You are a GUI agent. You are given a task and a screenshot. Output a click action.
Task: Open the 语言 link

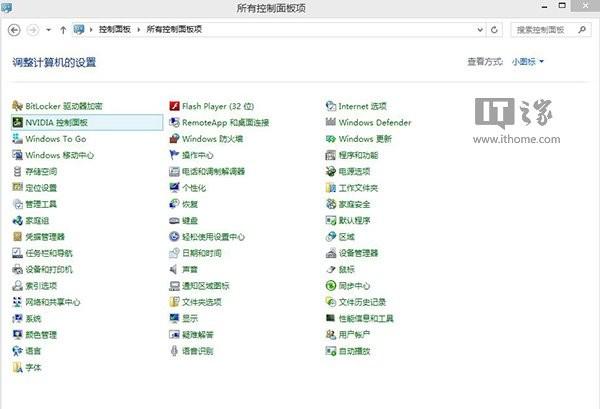(33, 351)
